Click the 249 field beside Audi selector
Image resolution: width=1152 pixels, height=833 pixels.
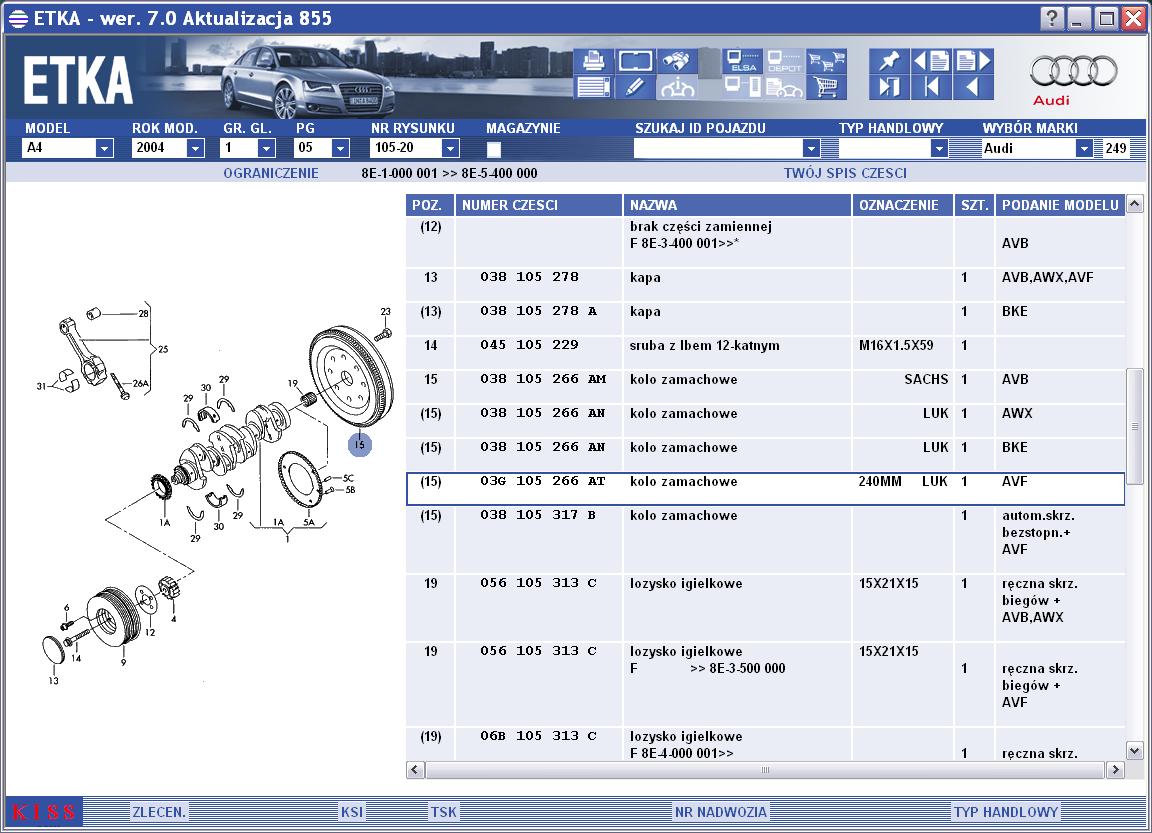[1115, 148]
